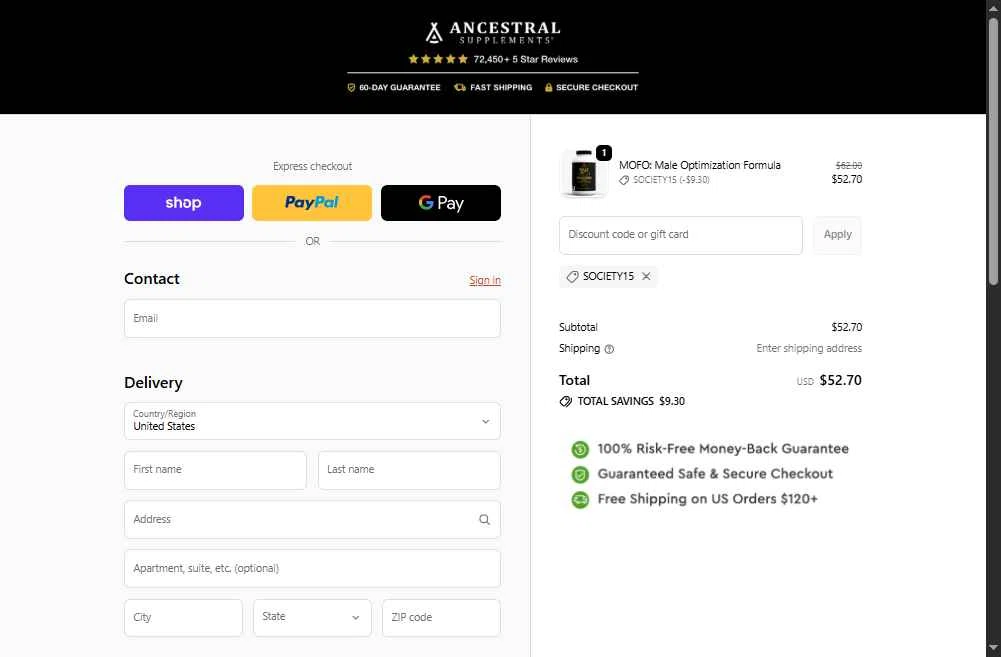Pay with PayPal express button
The width and height of the screenshot is (1001, 657).
(x=312, y=203)
